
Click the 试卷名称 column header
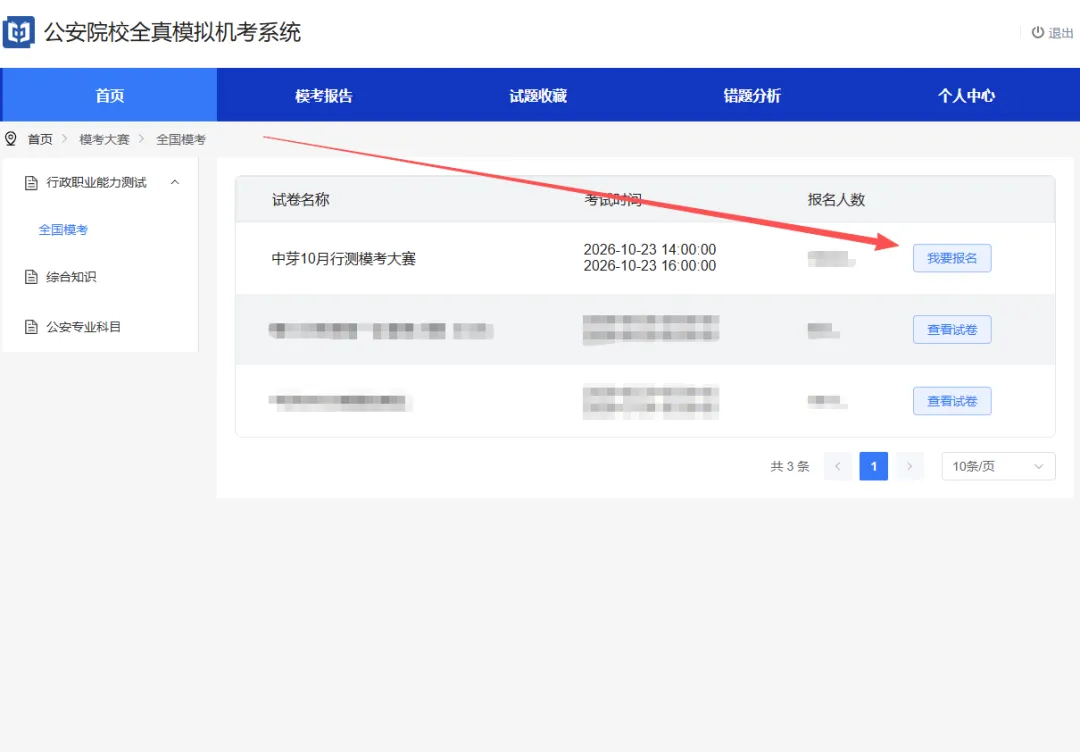tap(301, 200)
